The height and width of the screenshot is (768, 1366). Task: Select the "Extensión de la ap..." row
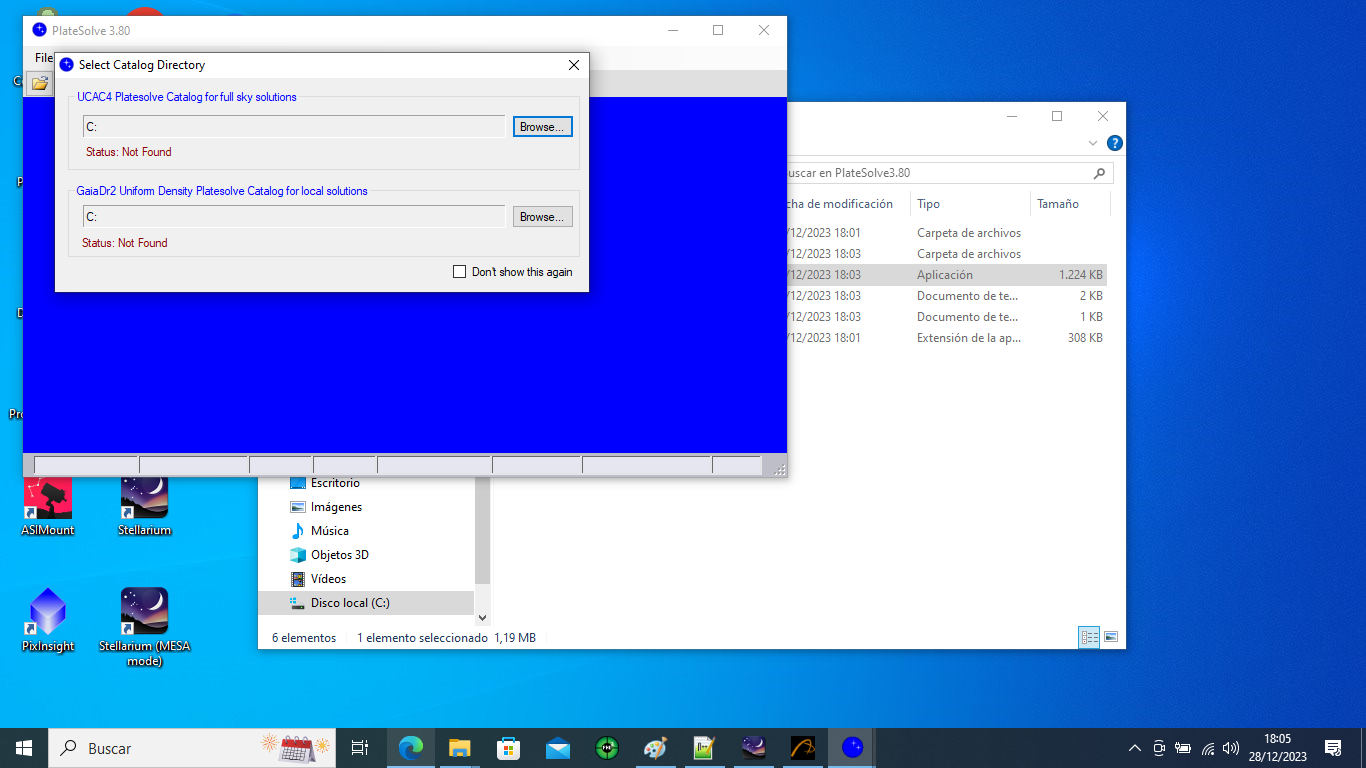[x=947, y=338]
